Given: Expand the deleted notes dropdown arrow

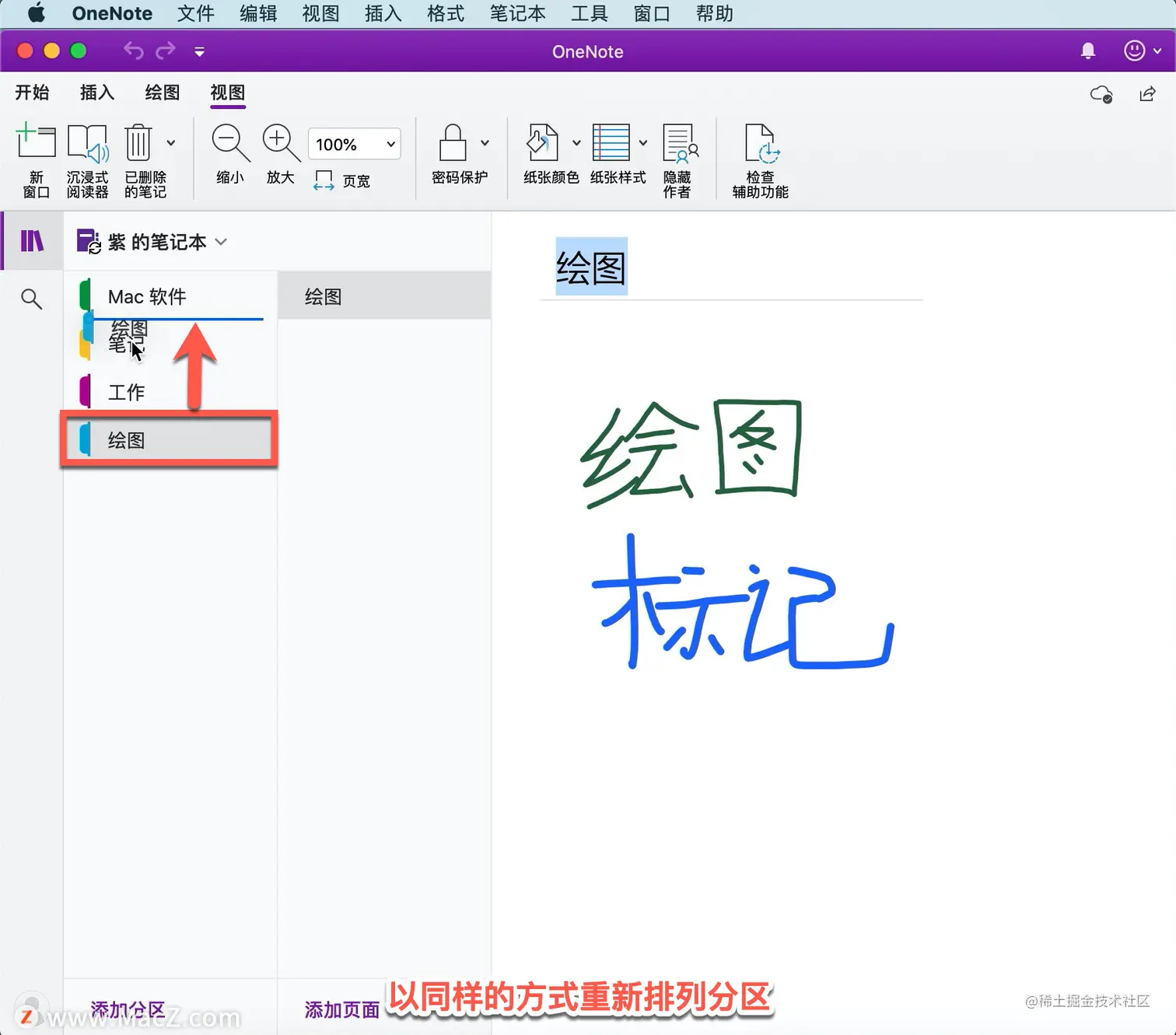Looking at the screenshot, I should tap(171, 143).
